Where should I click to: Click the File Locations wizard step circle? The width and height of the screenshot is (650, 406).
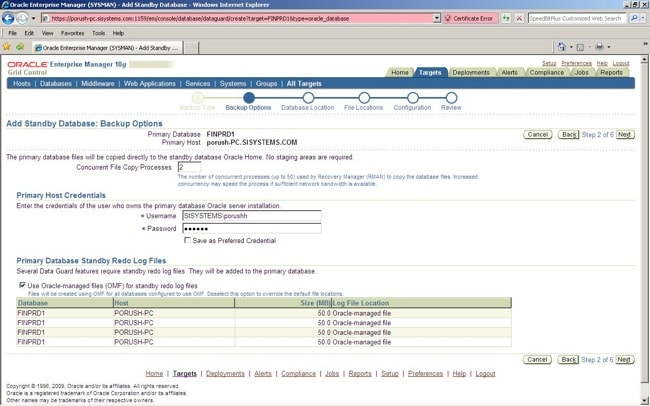point(364,98)
